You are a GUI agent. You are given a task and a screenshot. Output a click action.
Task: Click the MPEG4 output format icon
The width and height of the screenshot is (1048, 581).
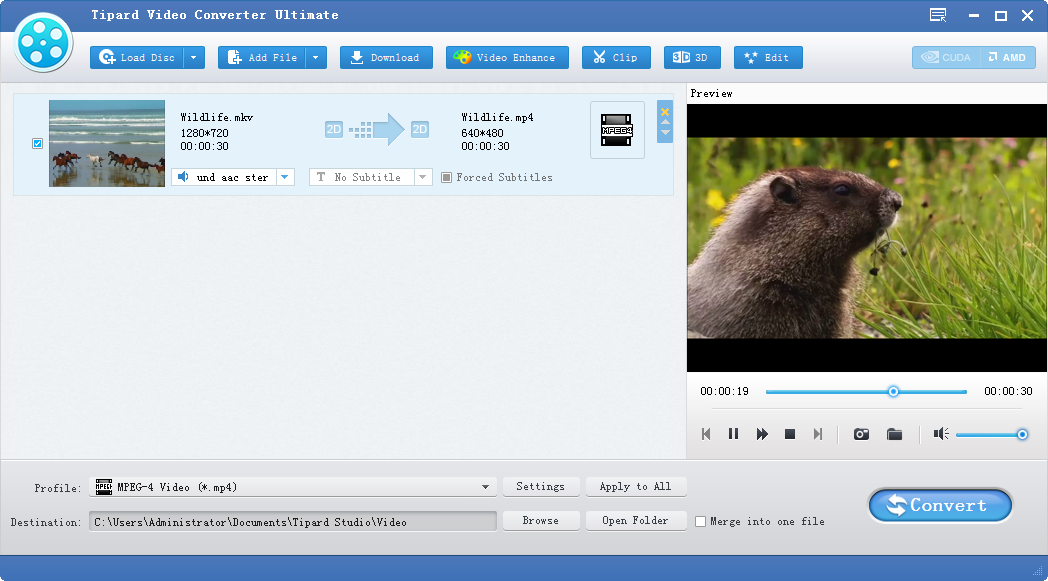pyautogui.click(x=617, y=130)
